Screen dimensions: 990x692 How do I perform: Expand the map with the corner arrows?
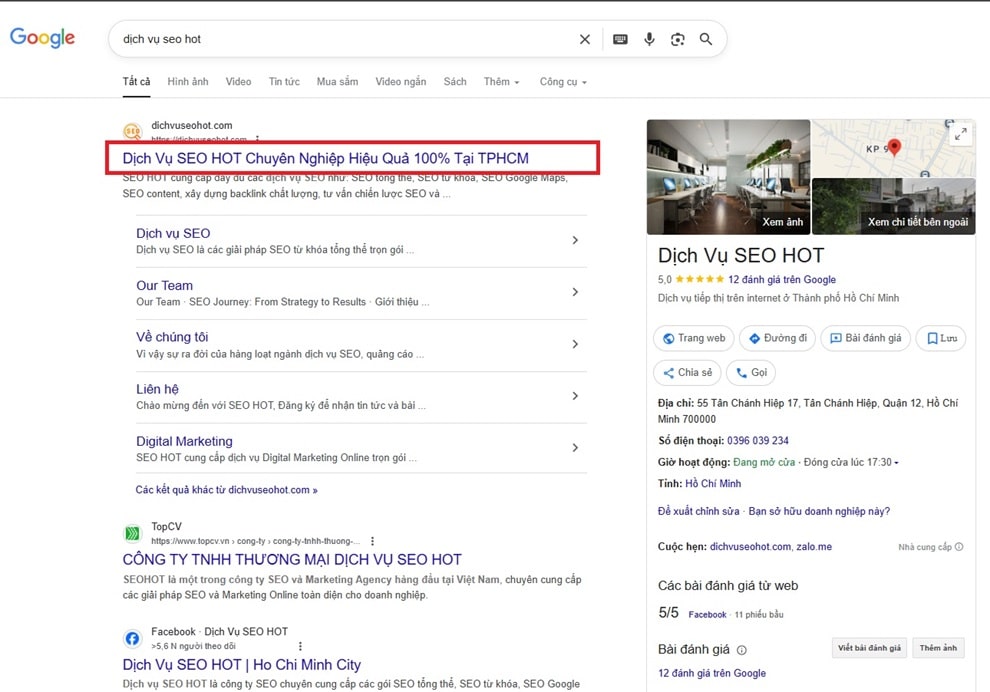pos(961,132)
